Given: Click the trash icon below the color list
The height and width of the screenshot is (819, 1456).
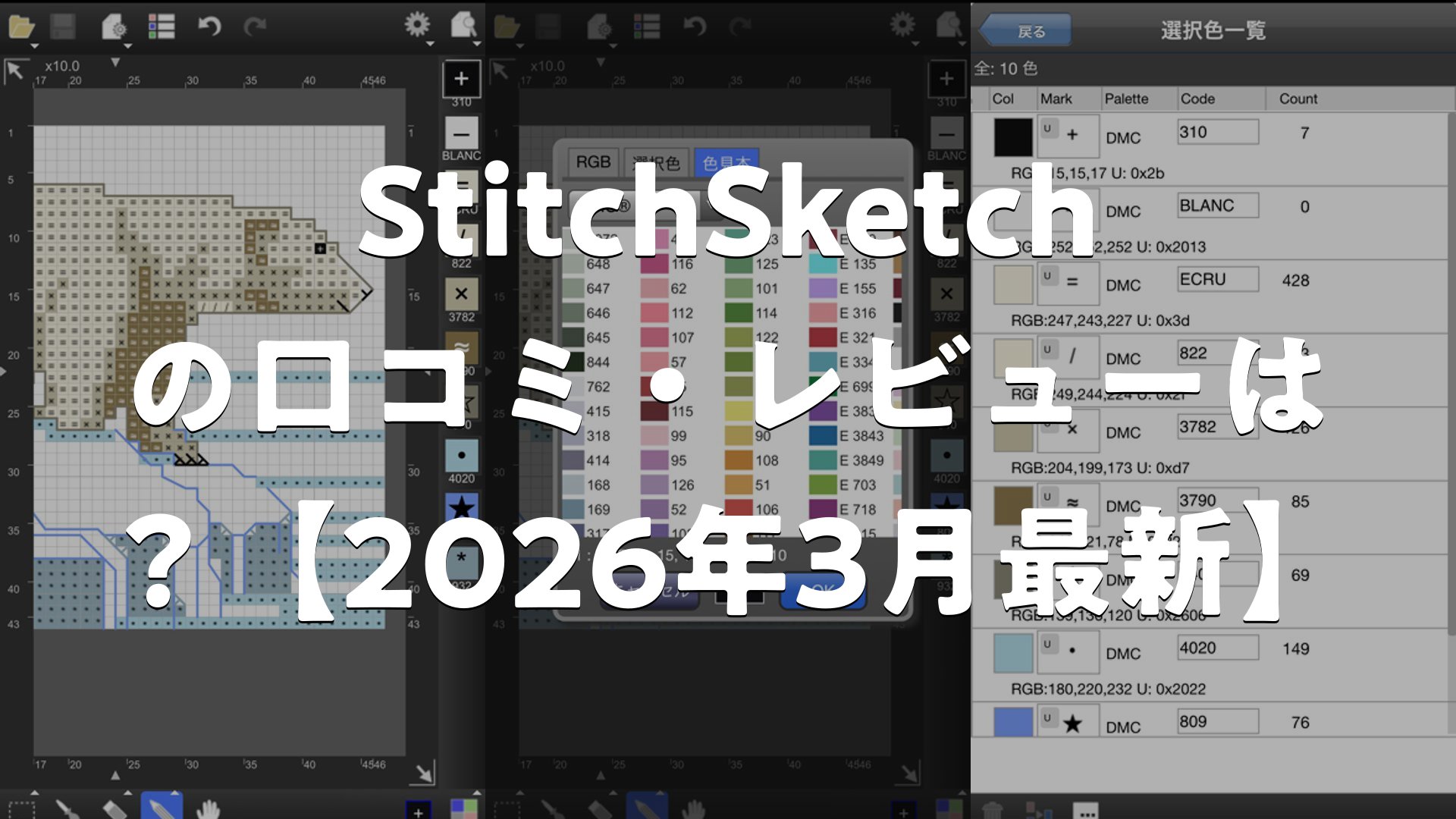Looking at the screenshot, I should 993,810.
